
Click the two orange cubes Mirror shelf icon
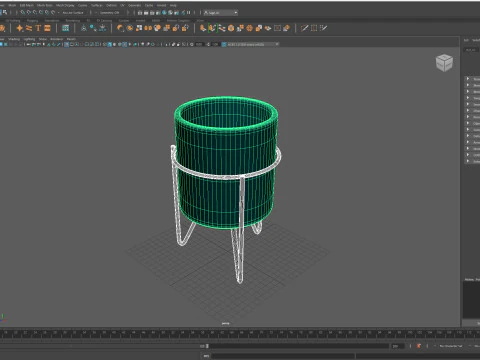point(148,28)
